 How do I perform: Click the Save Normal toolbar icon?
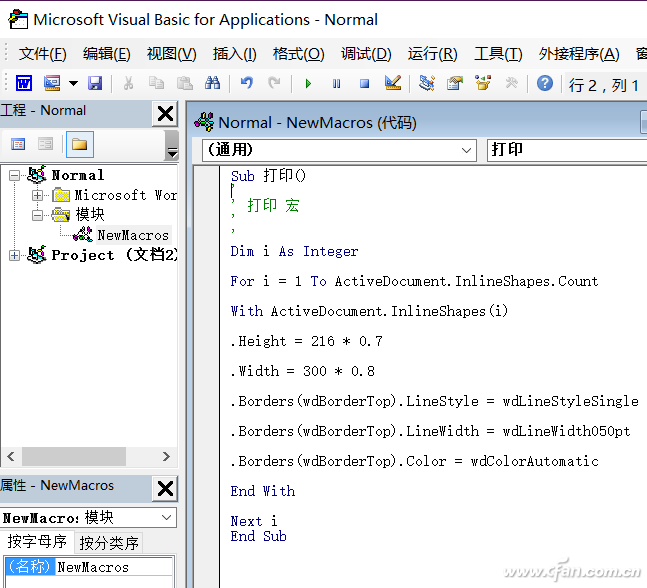[95, 84]
